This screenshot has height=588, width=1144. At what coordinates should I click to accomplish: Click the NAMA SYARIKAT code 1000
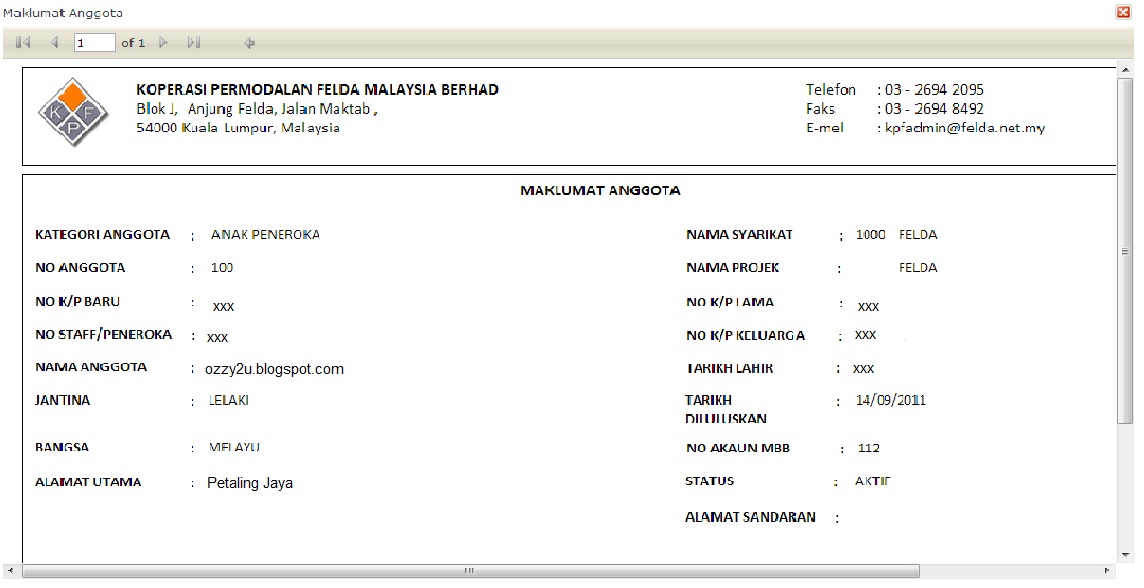click(870, 235)
